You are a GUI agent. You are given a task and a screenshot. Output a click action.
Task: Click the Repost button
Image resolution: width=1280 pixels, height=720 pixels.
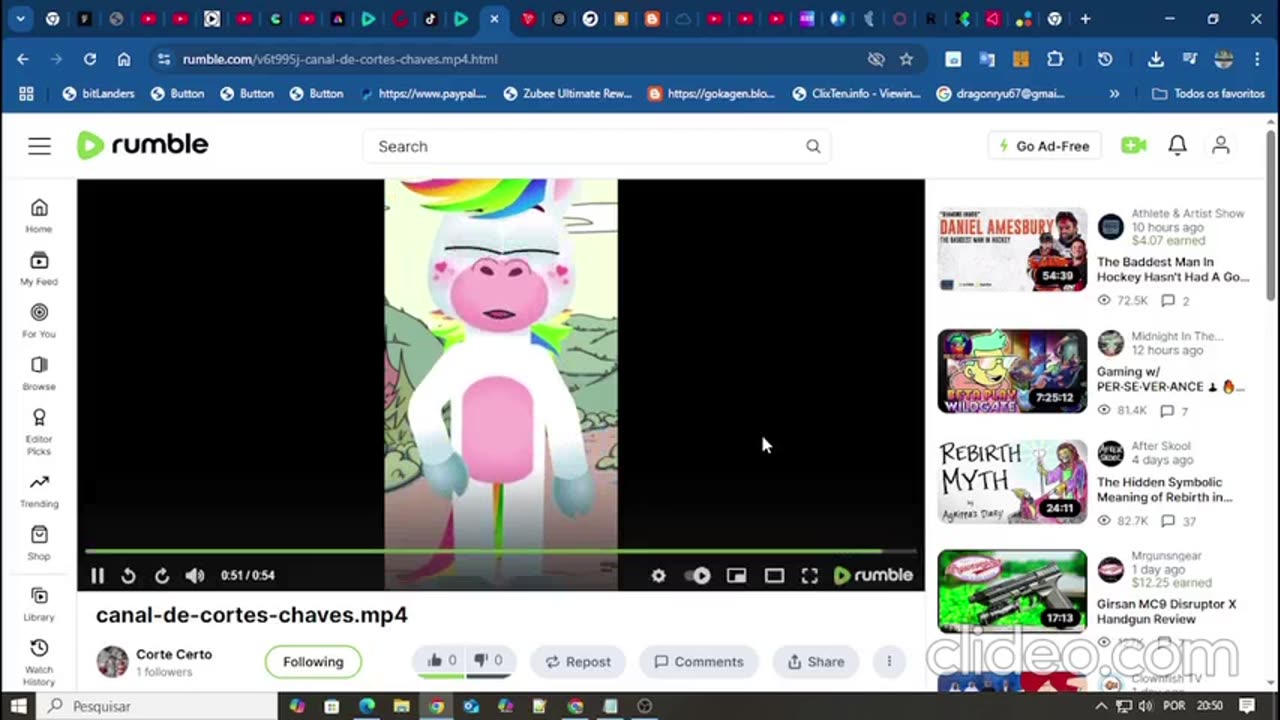coord(578,661)
